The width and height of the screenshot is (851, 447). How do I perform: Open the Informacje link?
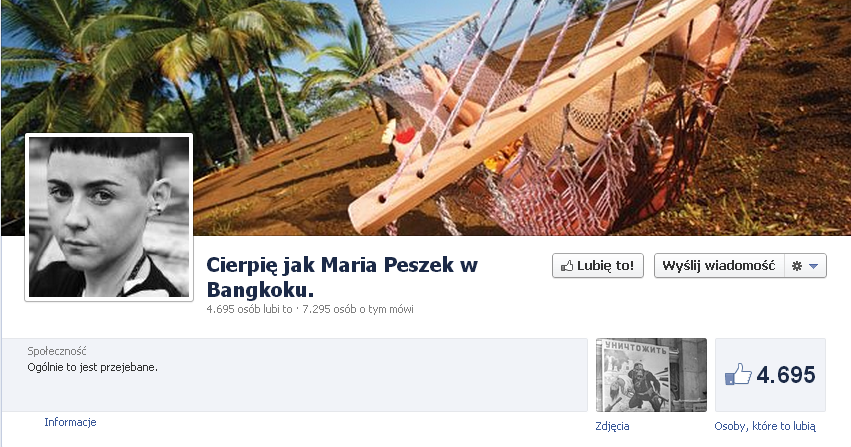pyautogui.click(x=70, y=422)
